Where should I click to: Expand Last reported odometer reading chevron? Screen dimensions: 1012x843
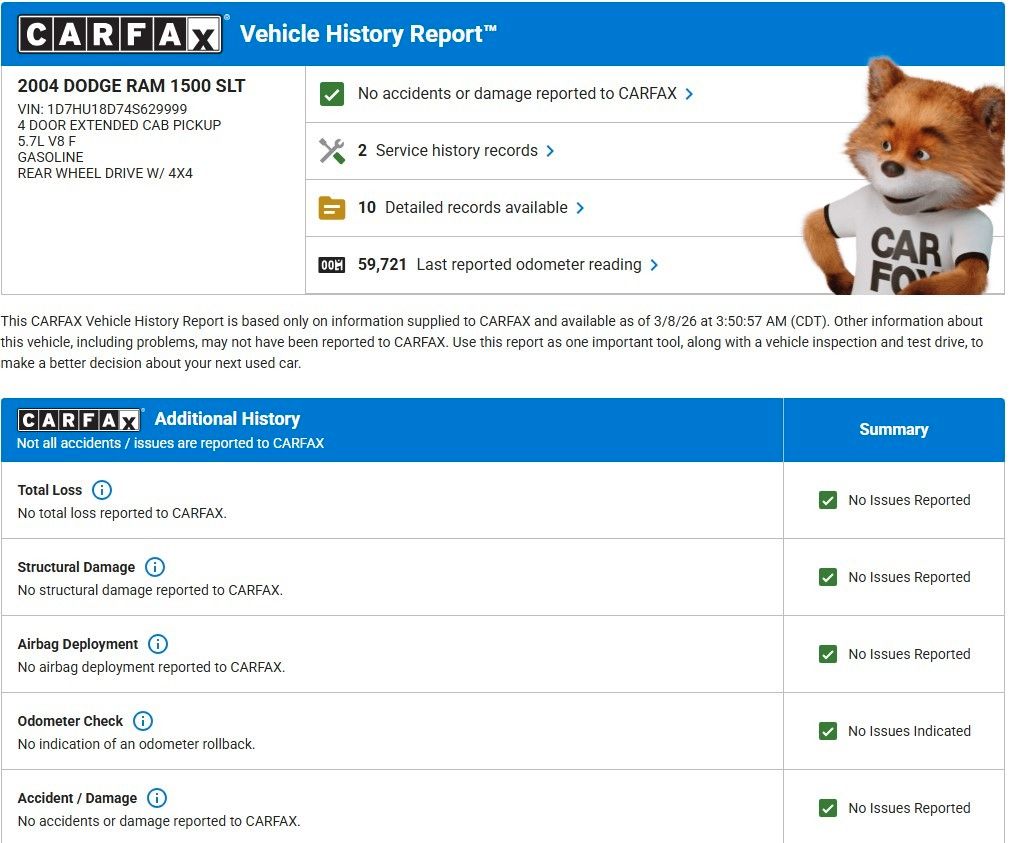tap(654, 265)
